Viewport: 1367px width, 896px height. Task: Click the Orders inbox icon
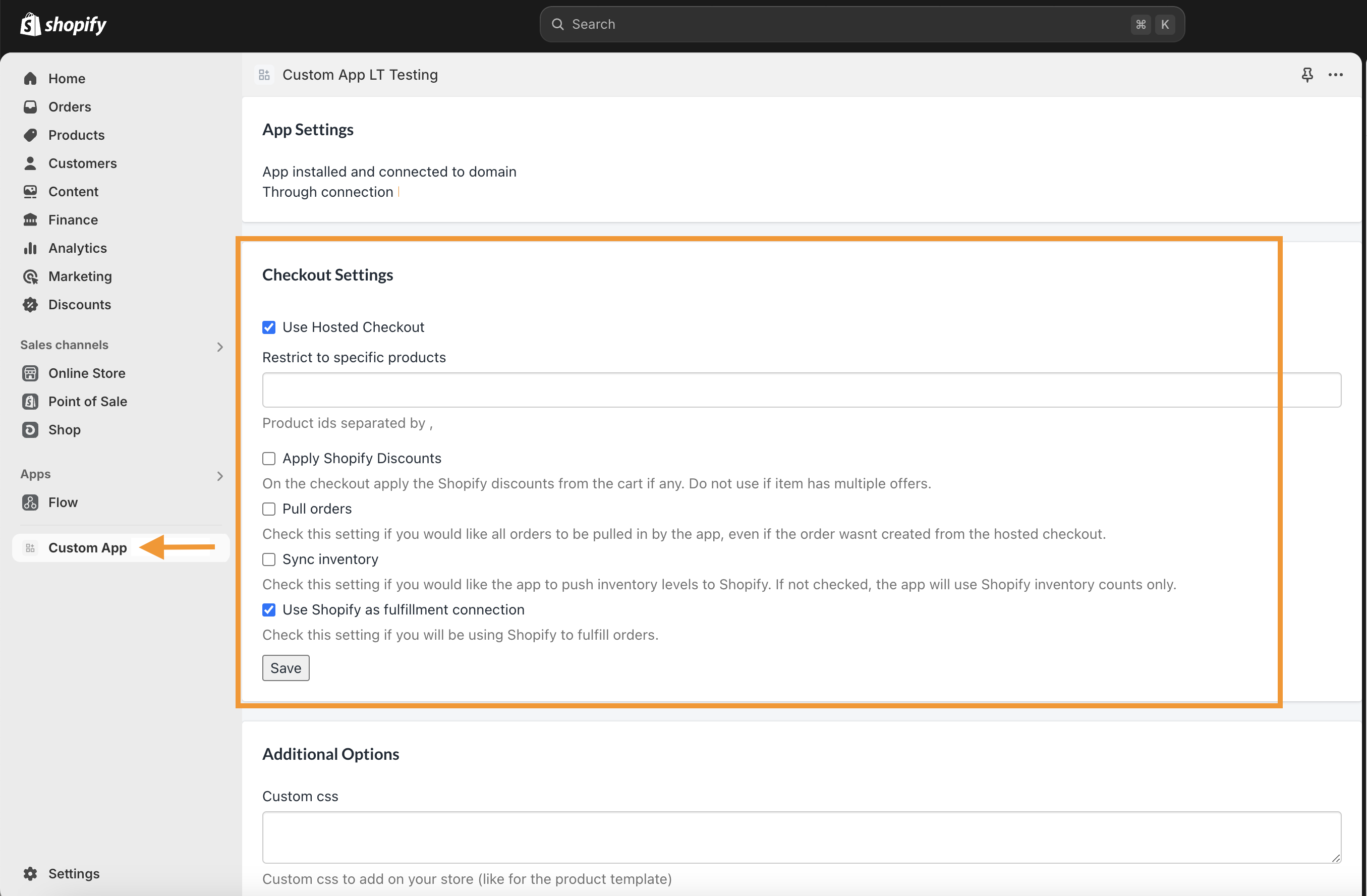(30, 106)
